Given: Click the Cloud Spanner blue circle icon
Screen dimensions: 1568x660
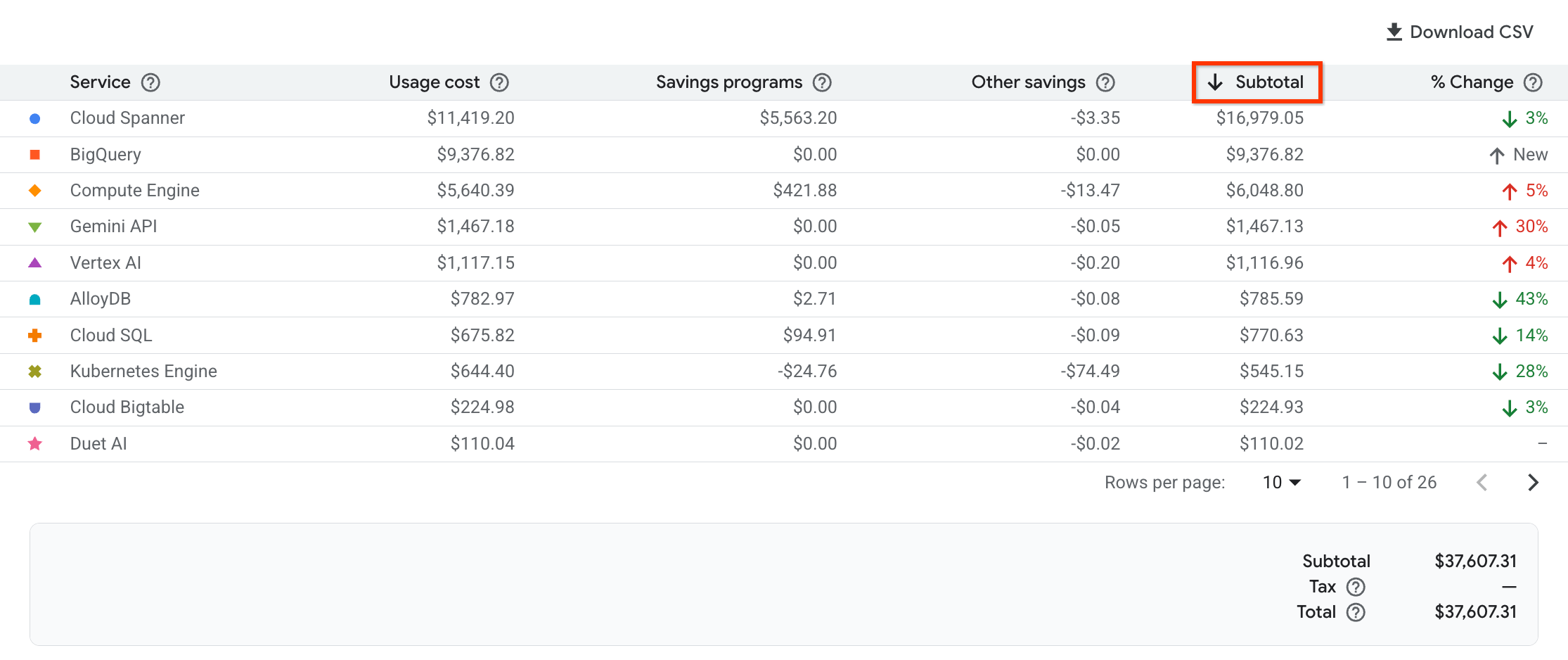Looking at the screenshot, I should pyautogui.click(x=34, y=118).
